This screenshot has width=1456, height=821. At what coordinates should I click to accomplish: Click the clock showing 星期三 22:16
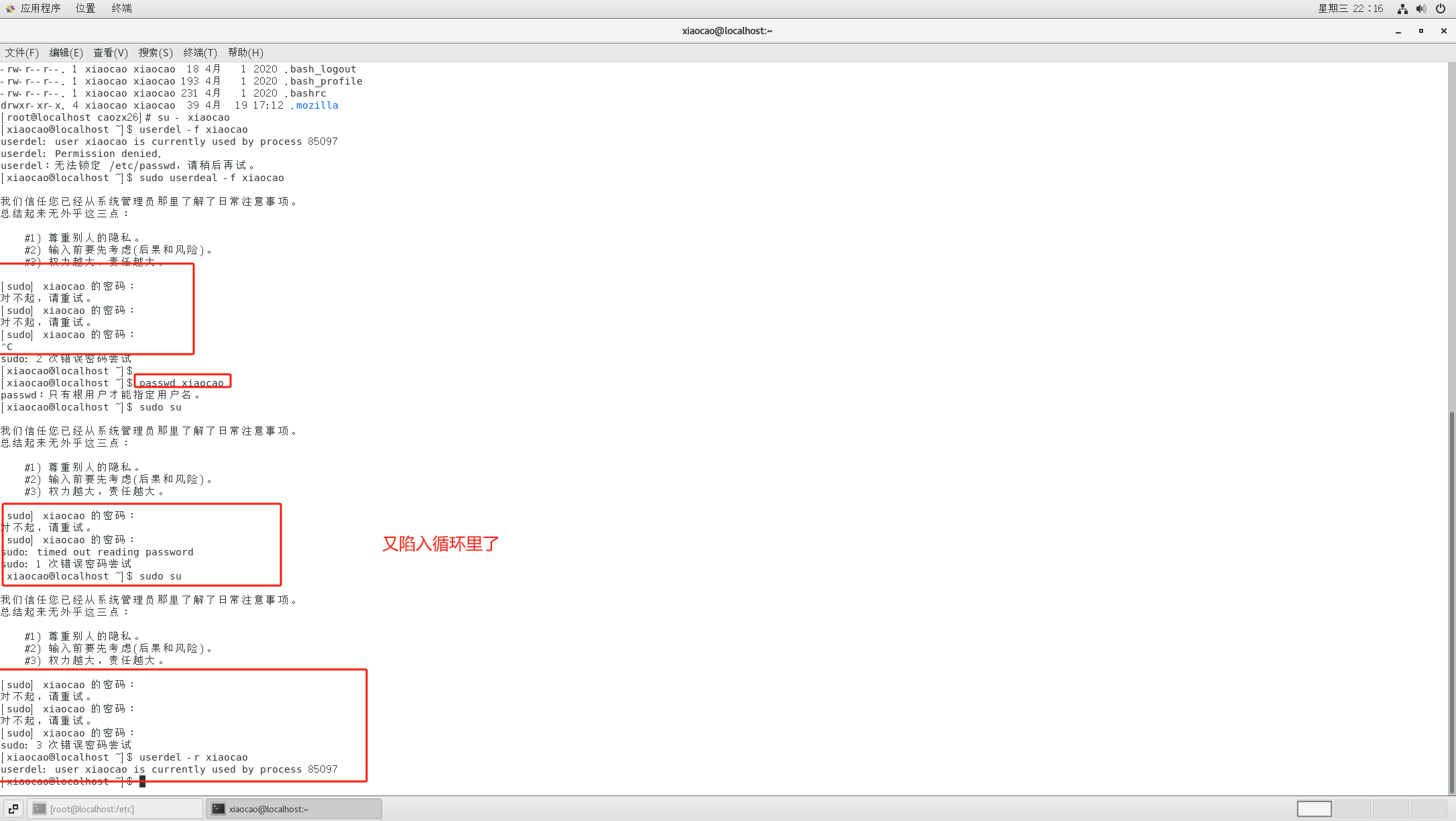click(x=1350, y=9)
